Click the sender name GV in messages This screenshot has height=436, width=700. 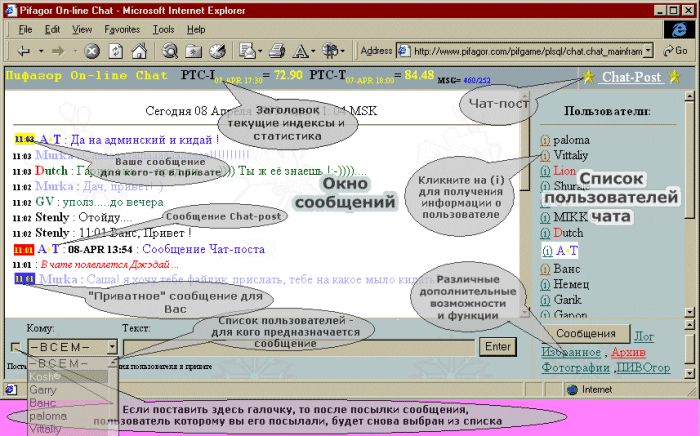pos(45,202)
